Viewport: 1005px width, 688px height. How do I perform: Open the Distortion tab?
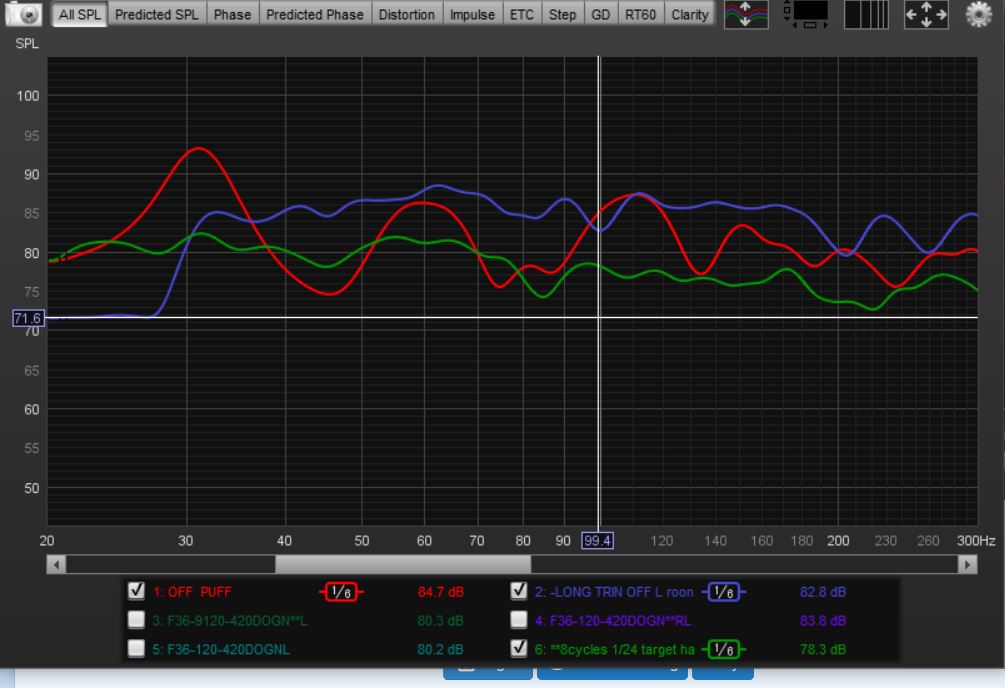pos(406,15)
